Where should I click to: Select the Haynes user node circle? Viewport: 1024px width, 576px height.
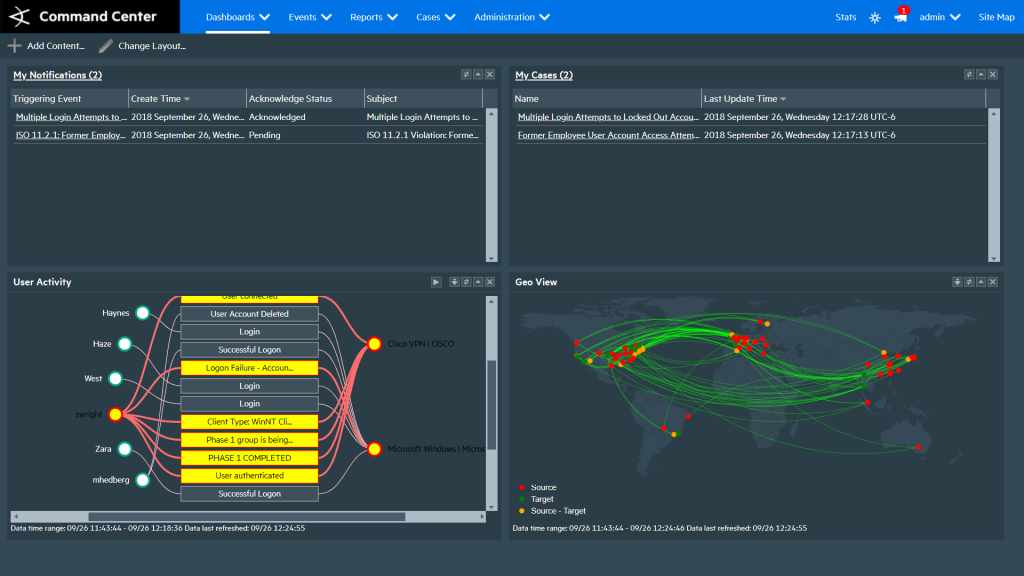142,313
